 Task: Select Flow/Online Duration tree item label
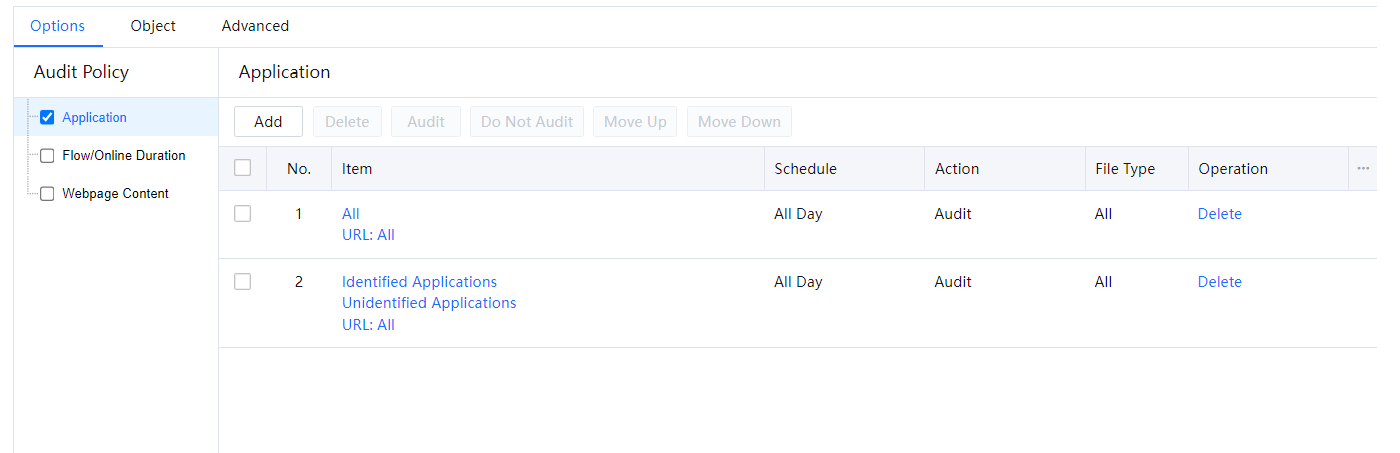[x=123, y=156]
